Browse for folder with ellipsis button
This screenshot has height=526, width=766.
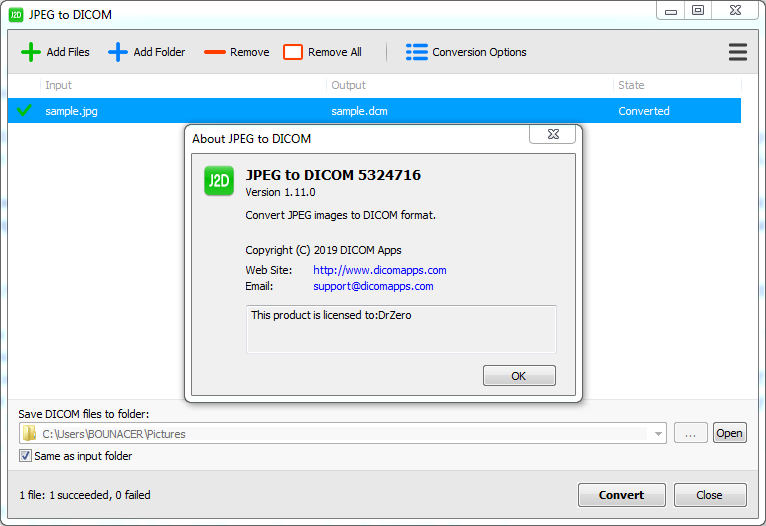pyautogui.click(x=690, y=433)
